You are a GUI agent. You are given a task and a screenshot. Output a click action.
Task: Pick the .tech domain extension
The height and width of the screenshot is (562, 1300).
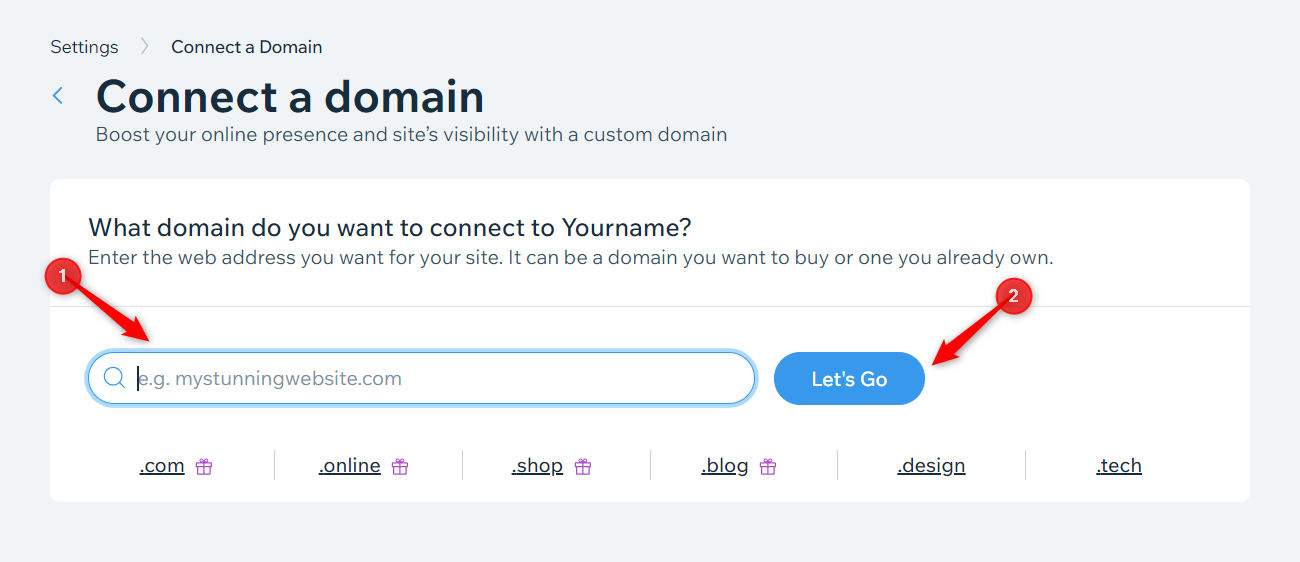point(1118,466)
